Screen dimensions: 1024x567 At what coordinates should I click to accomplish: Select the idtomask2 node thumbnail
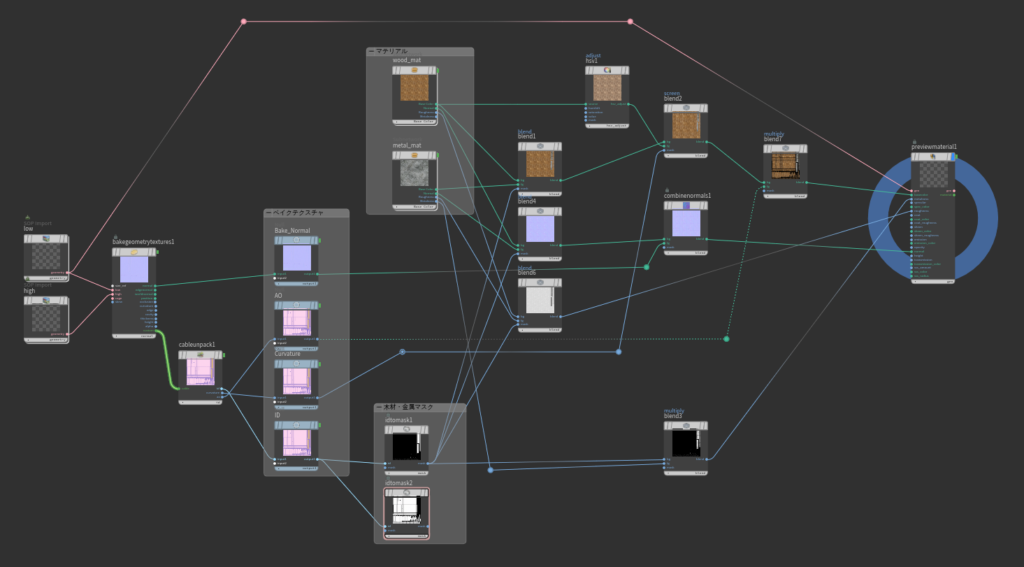click(x=405, y=511)
